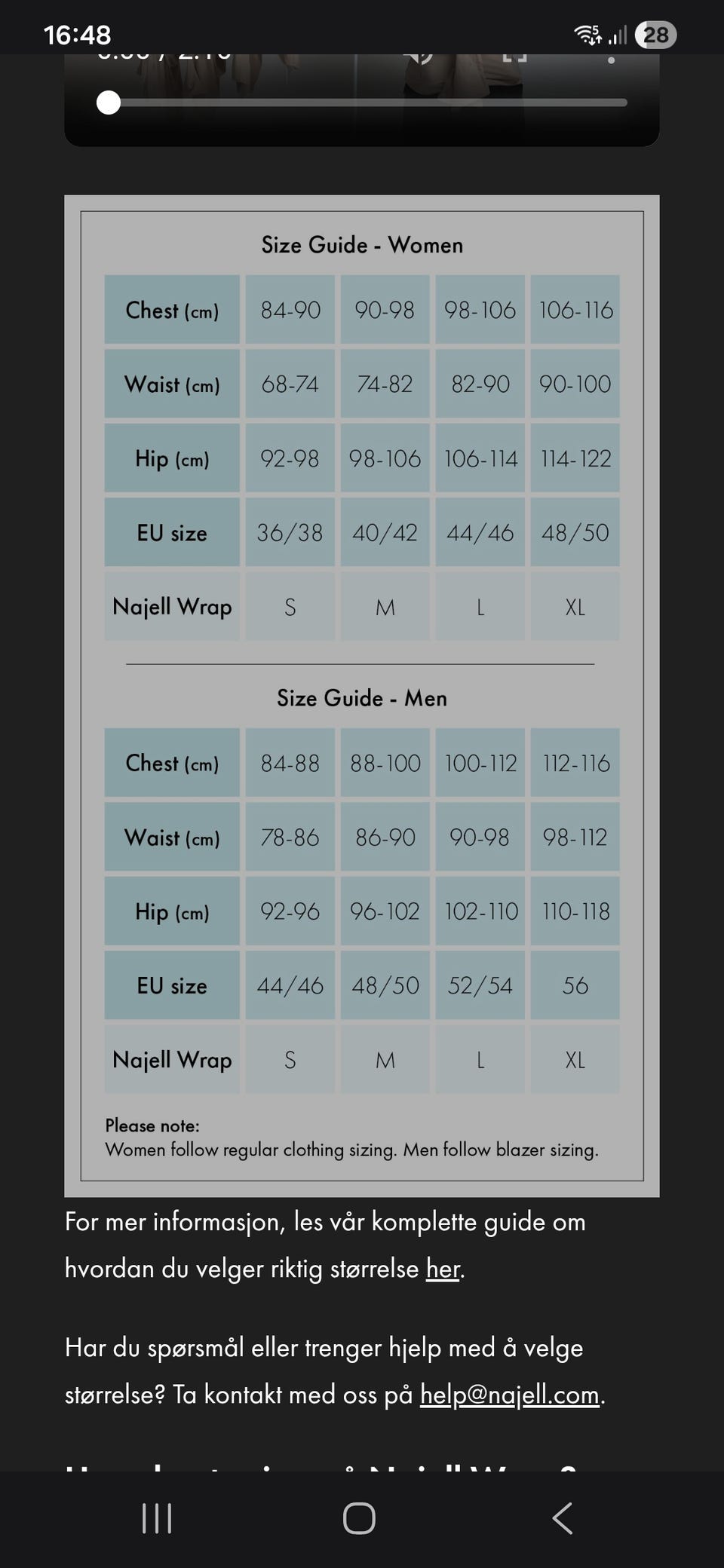Screen dimensions: 724x1568
Task: Tap the Android home button
Action: tap(359, 1517)
